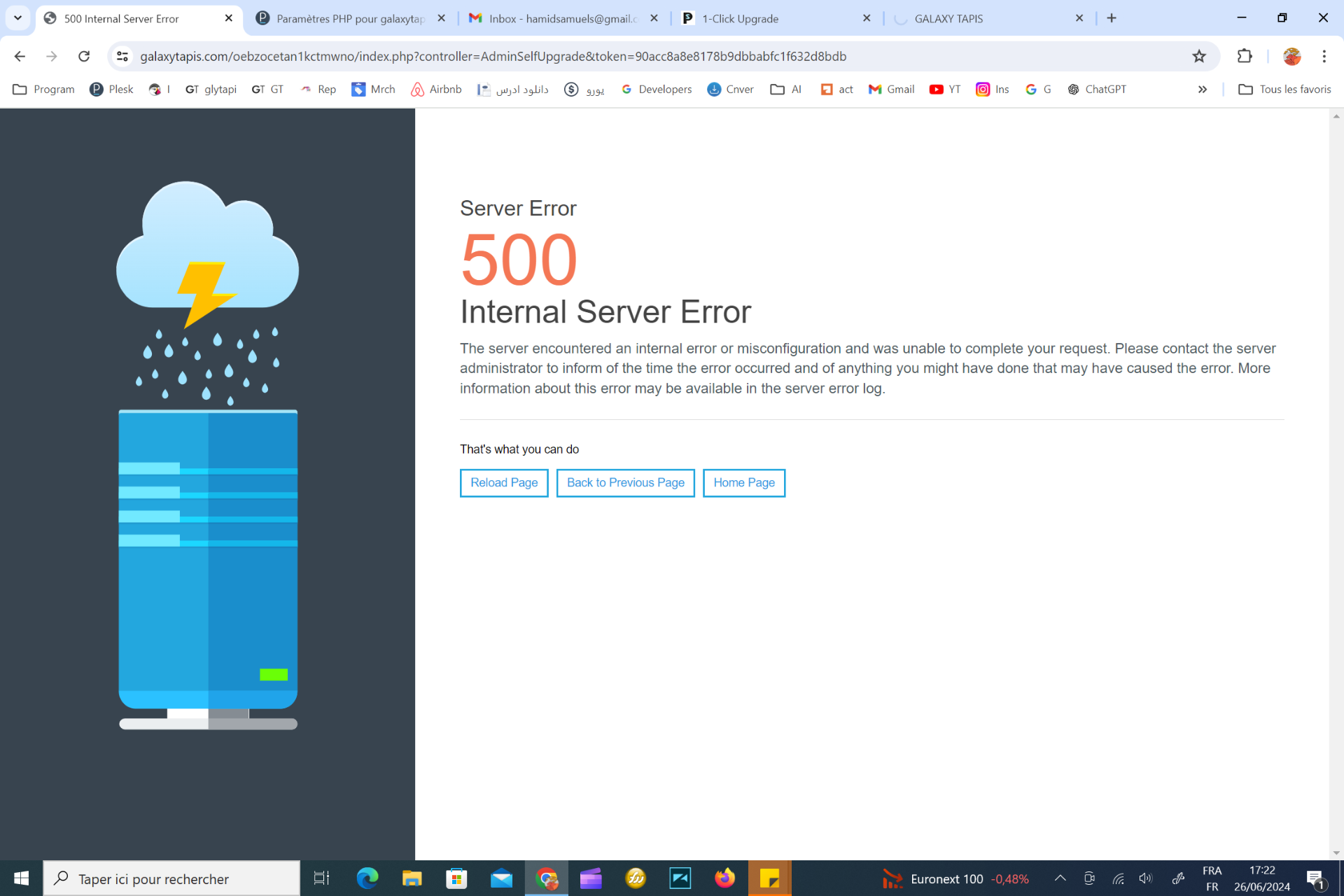Viewport: 1344px width, 896px height.
Task: Click the Windows taskbar search field
Action: [x=171, y=878]
